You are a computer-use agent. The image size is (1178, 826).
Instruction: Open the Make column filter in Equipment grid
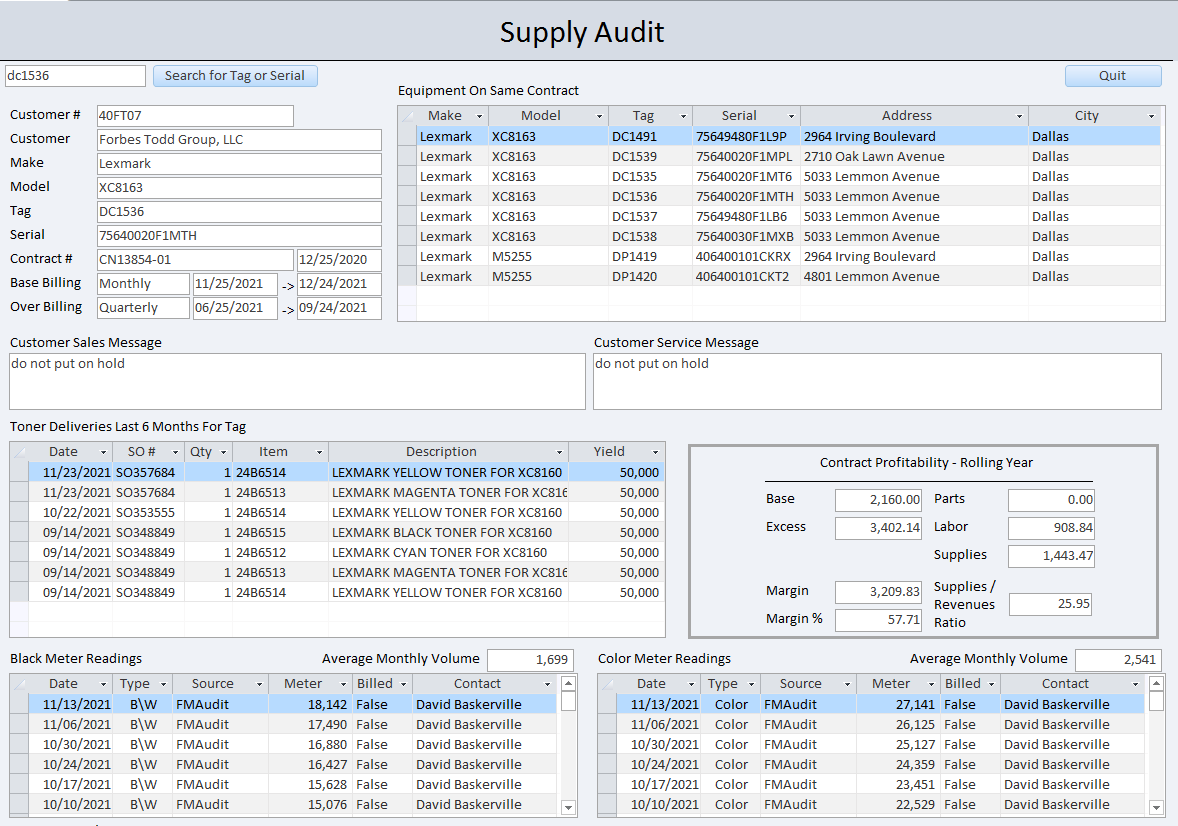pos(478,115)
